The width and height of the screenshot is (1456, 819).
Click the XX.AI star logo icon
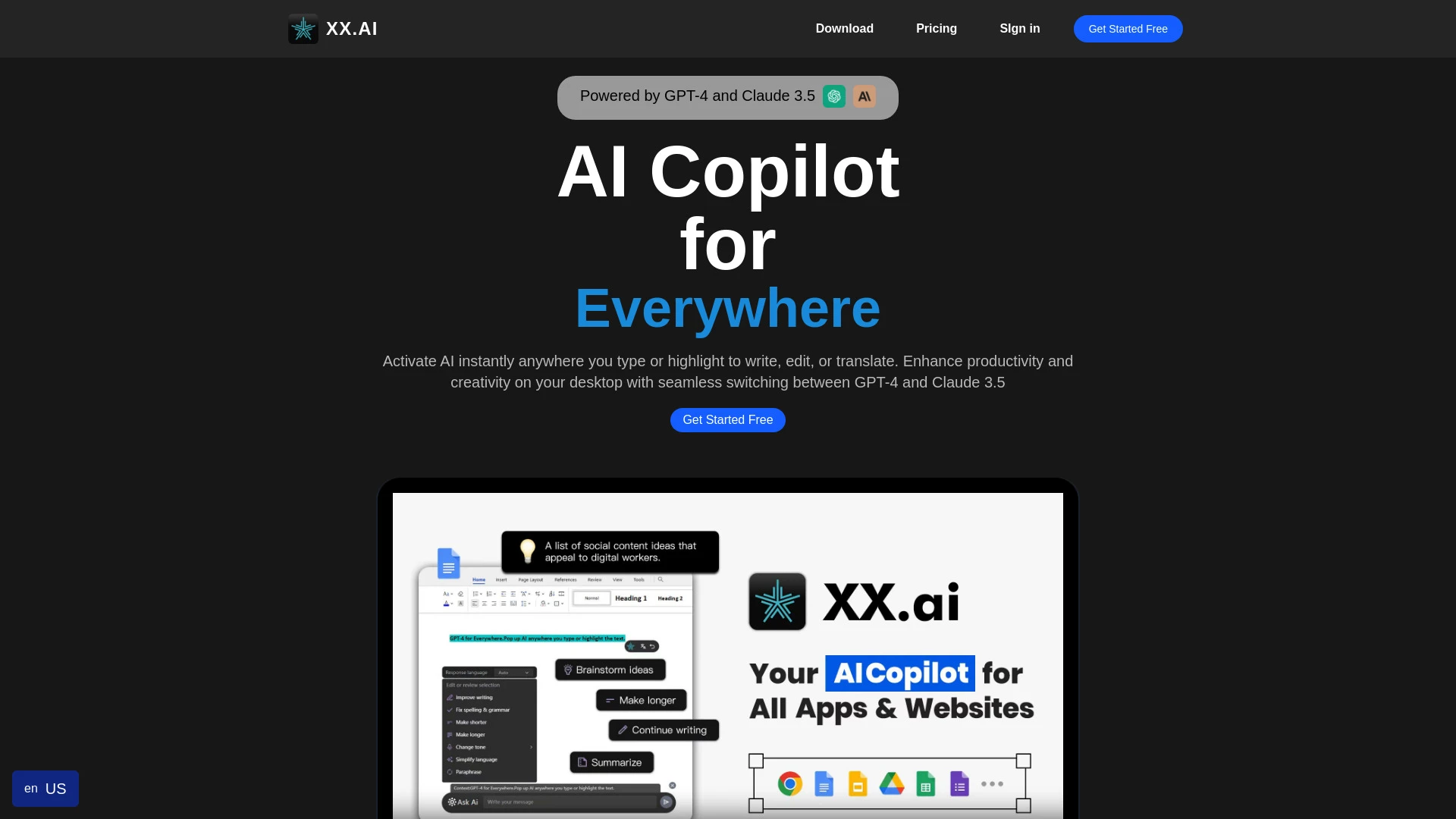click(x=302, y=29)
